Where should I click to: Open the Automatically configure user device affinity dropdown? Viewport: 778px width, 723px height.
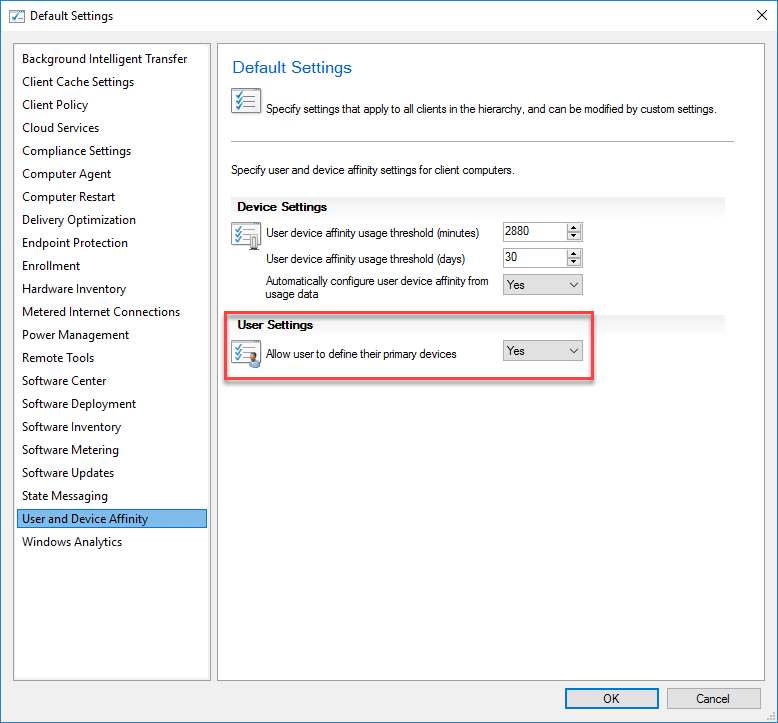pos(542,285)
